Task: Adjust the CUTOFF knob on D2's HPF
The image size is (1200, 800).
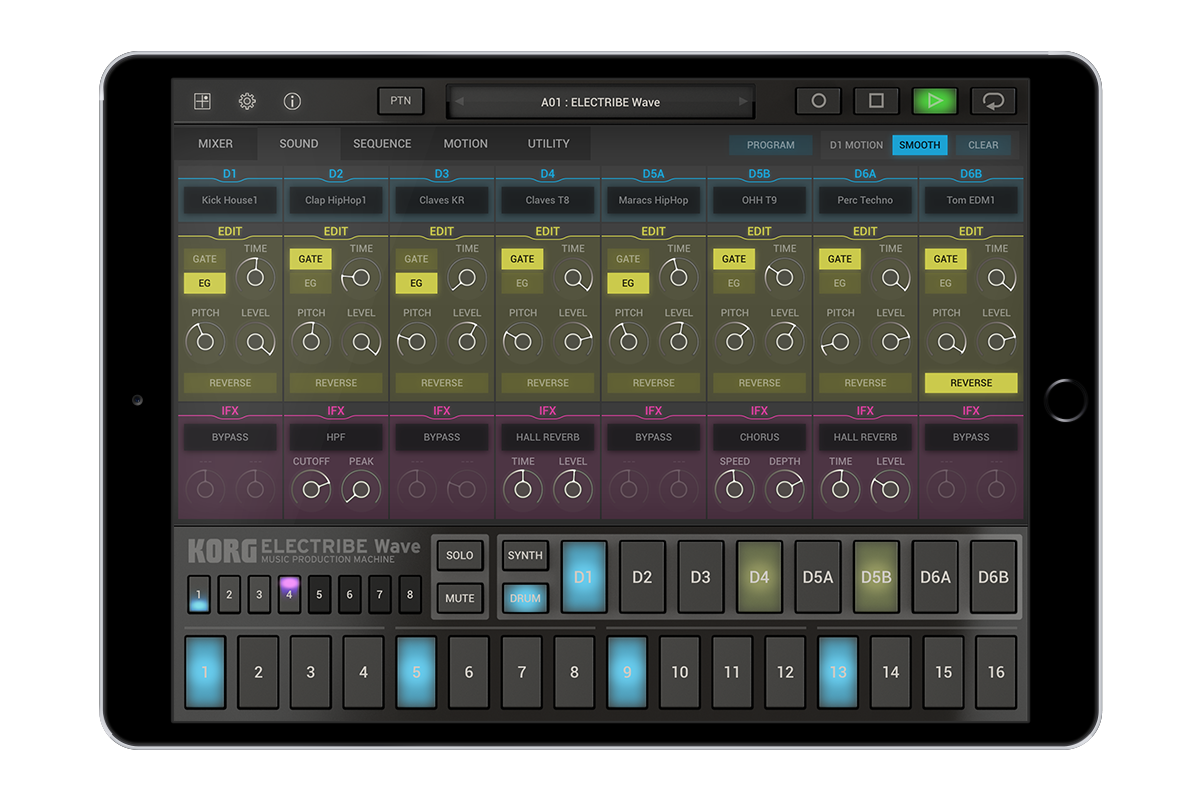Action: click(311, 488)
